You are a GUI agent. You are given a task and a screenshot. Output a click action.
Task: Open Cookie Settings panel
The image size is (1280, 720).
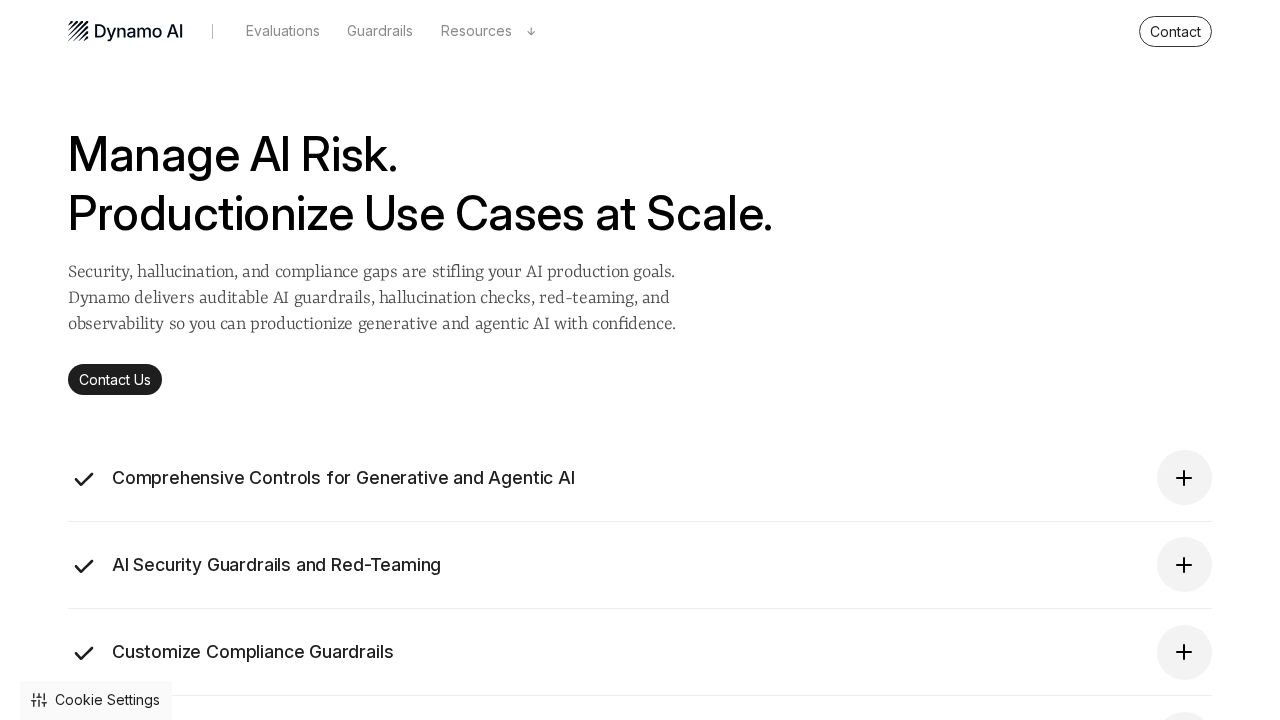(x=107, y=700)
